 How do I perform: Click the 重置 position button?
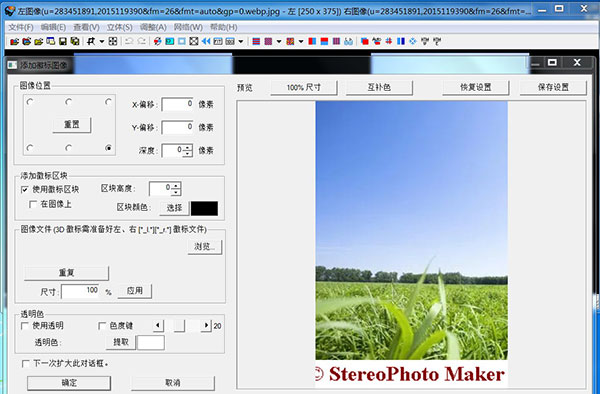(x=72, y=125)
